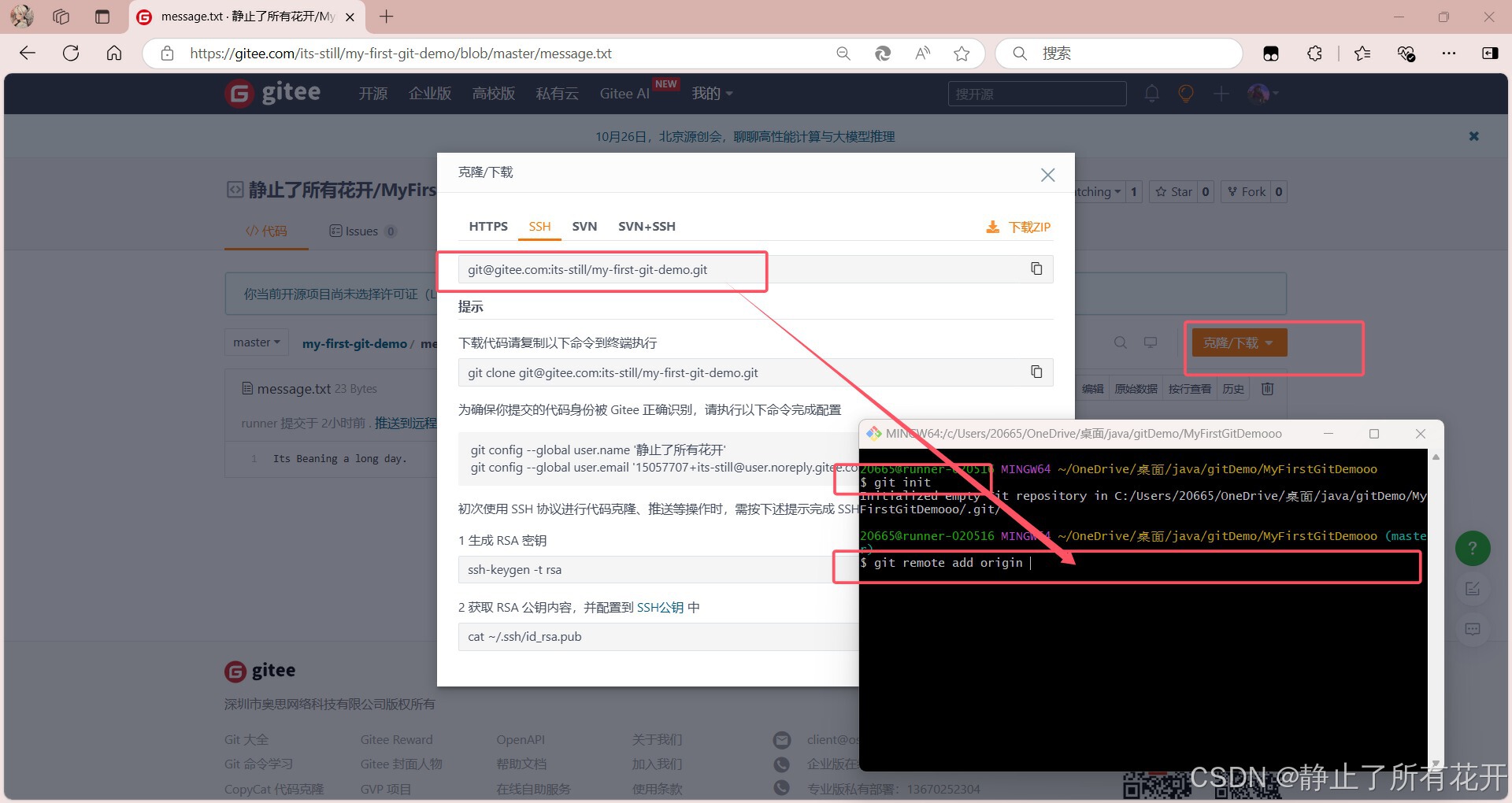The width and height of the screenshot is (1512, 803).
Task: Click the search icon near 克隆/下载 button
Action: [x=1120, y=342]
